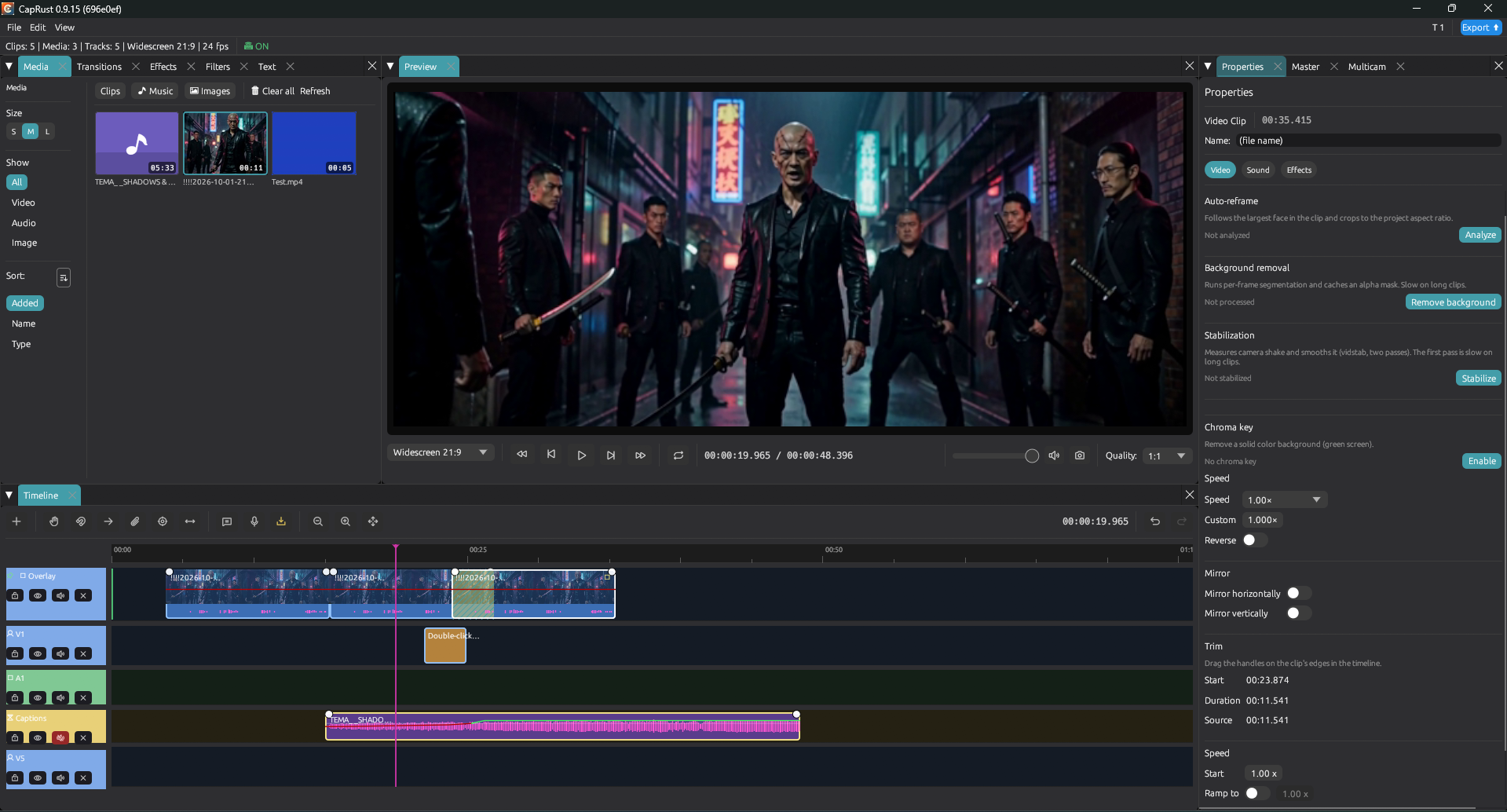The height and width of the screenshot is (812, 1507).
Task: Collapse the Timeline panel triangle
Action: point(9,496)
